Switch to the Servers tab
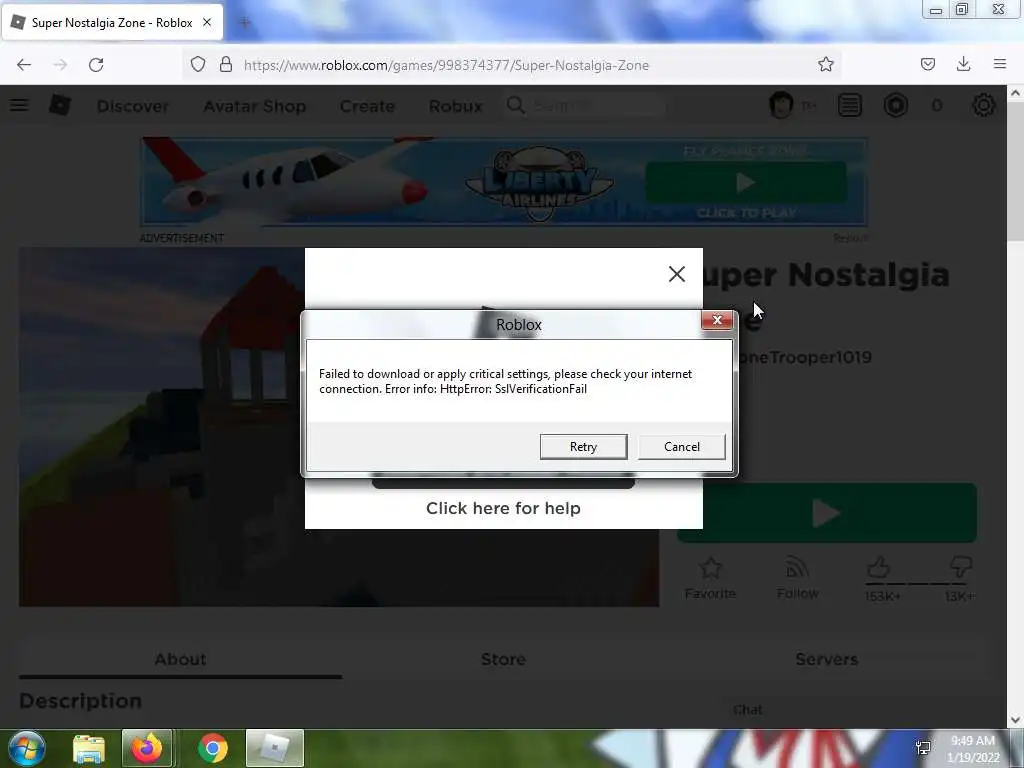Viewport: 1024px width, 768px height. [x=826, y=659]
